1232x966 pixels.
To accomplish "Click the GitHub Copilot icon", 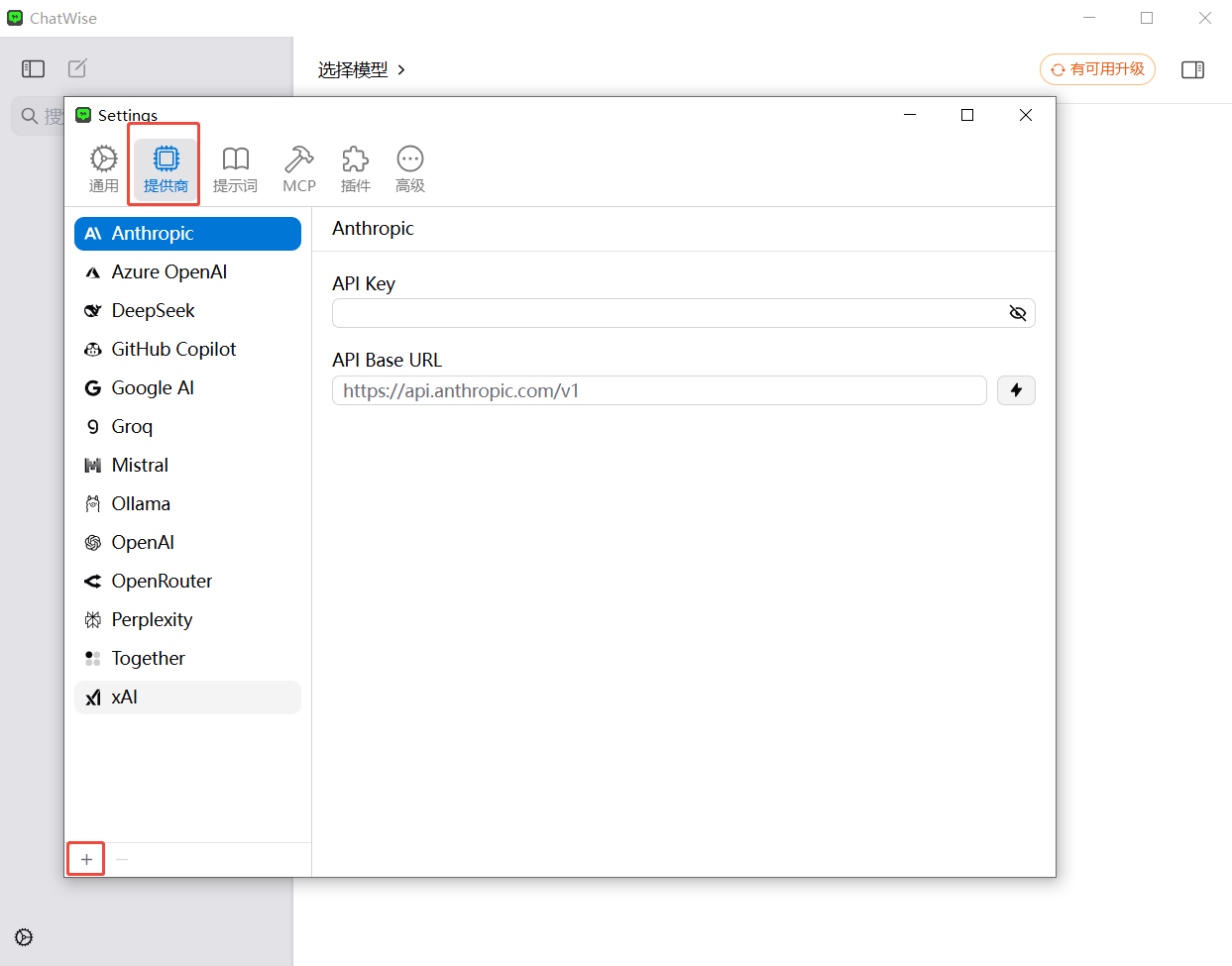I will point(93,350).
